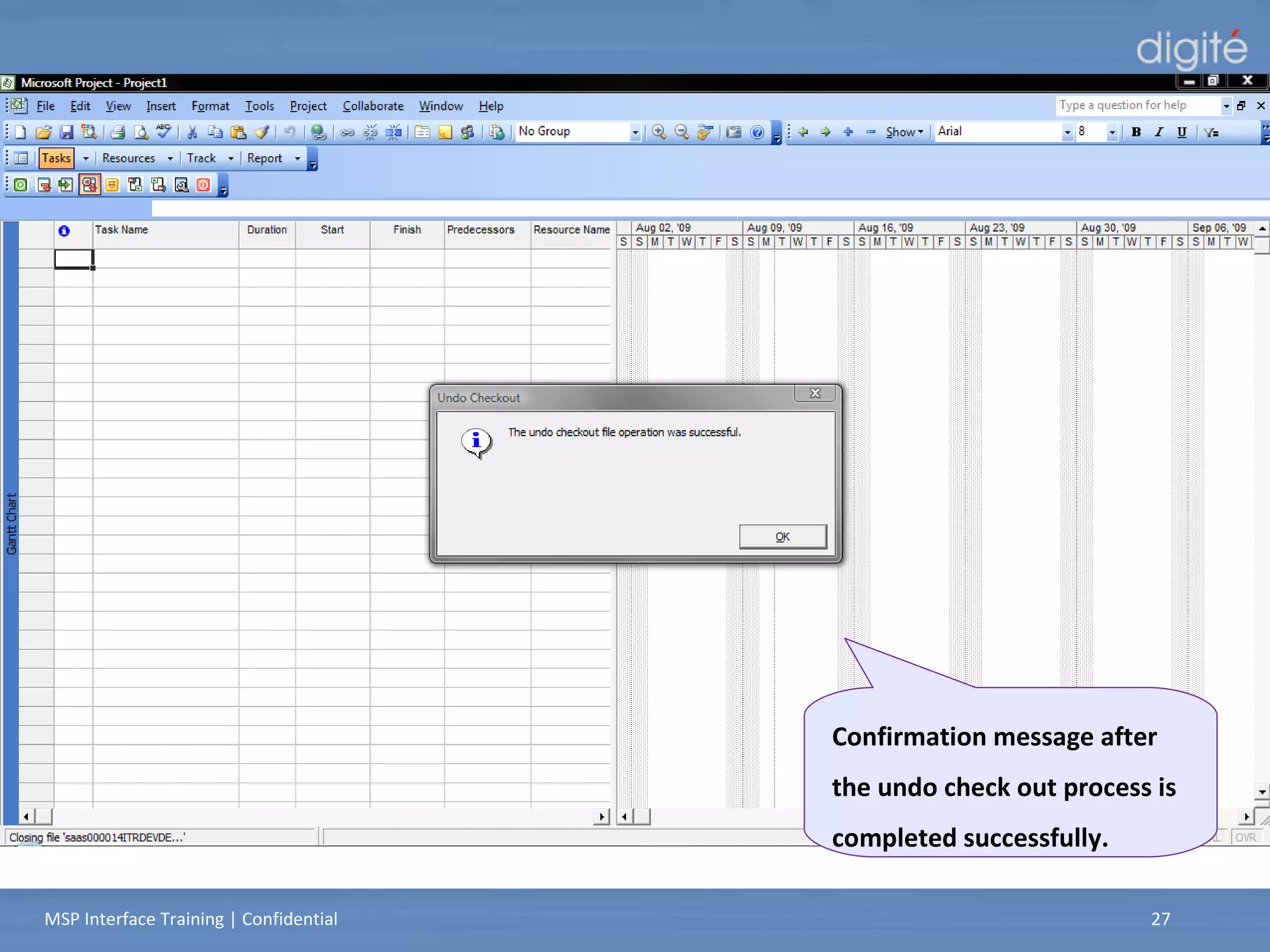Indent the task with the right green arrow
Viewport: 1270px width, 952px height.
point(825,132)
